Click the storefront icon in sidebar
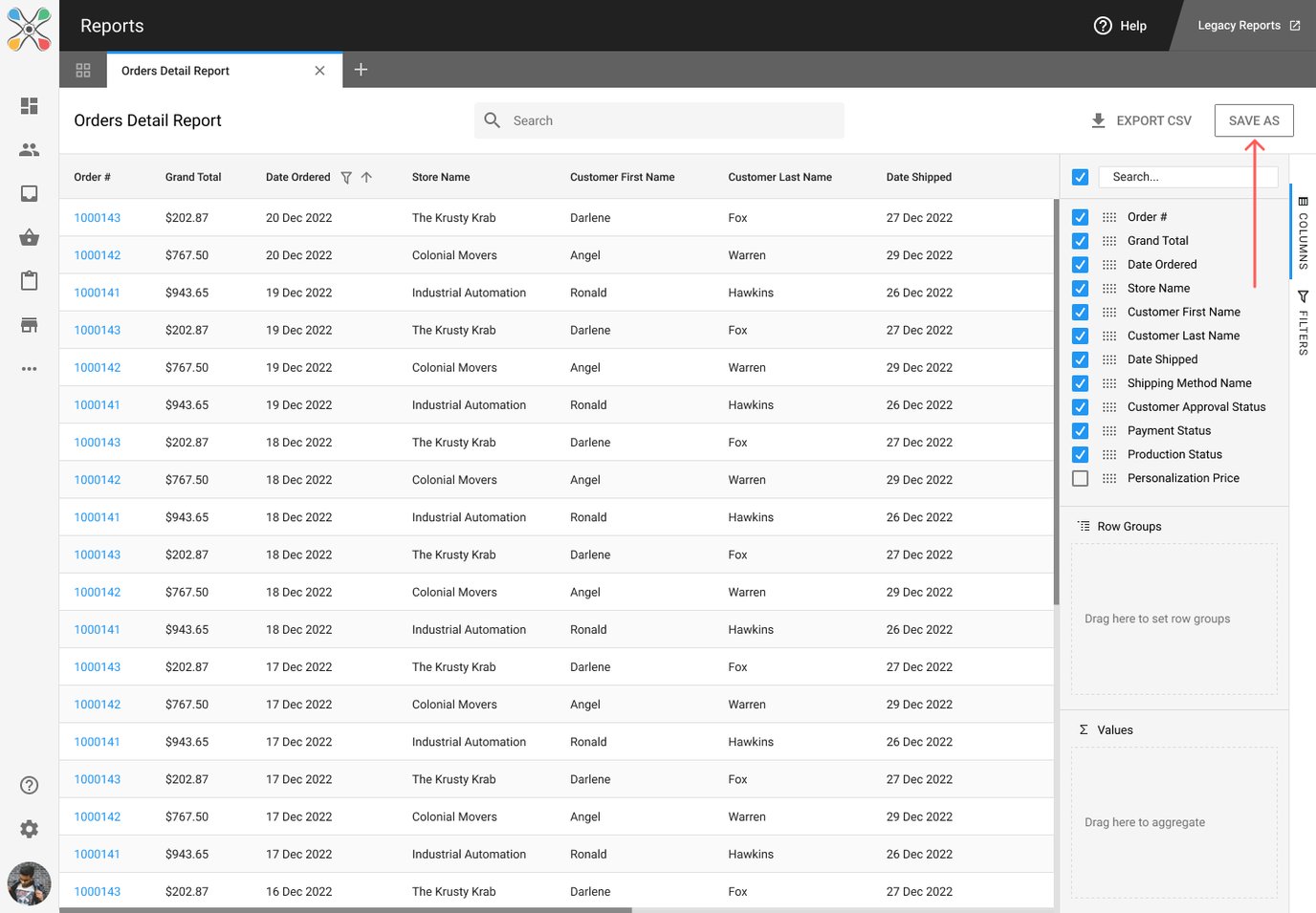This screenshot has height=913, width=1316. pos(29,325)
